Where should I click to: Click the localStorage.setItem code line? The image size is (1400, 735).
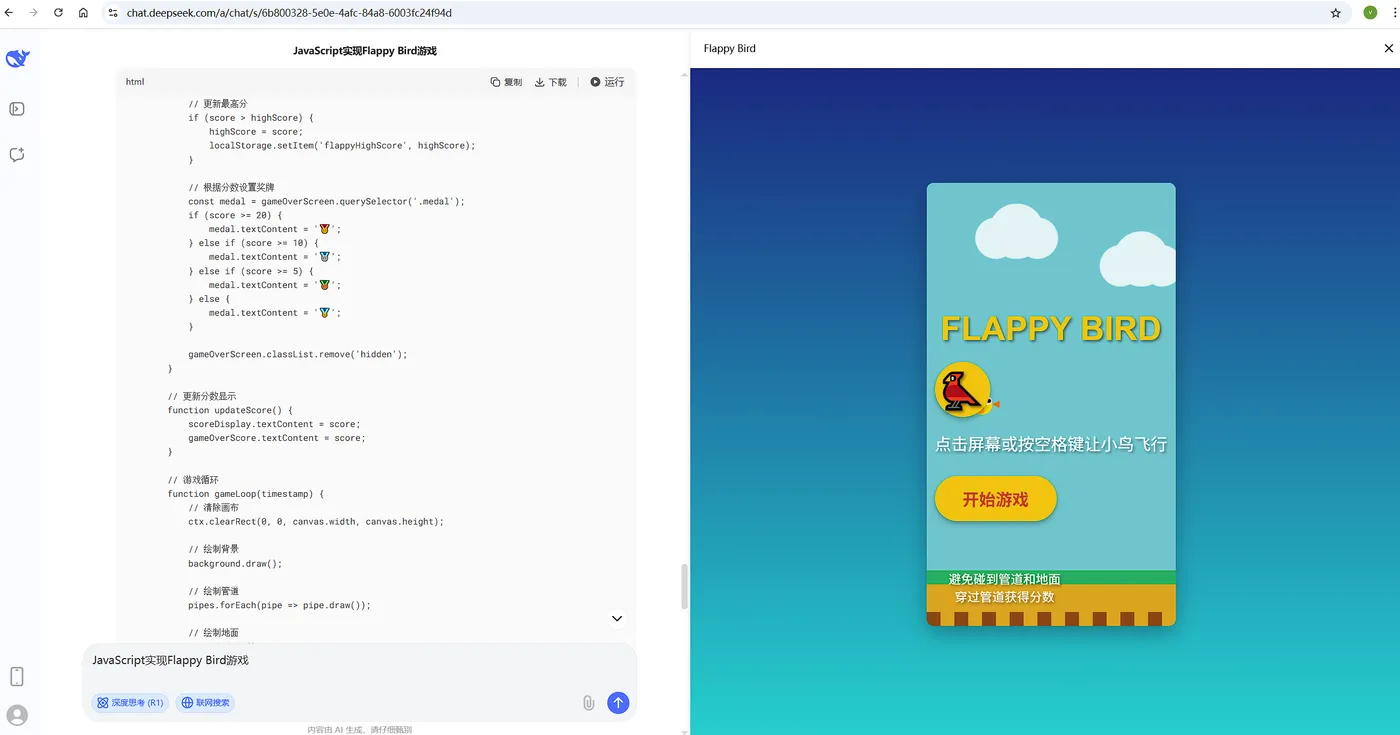coord(342,145)
